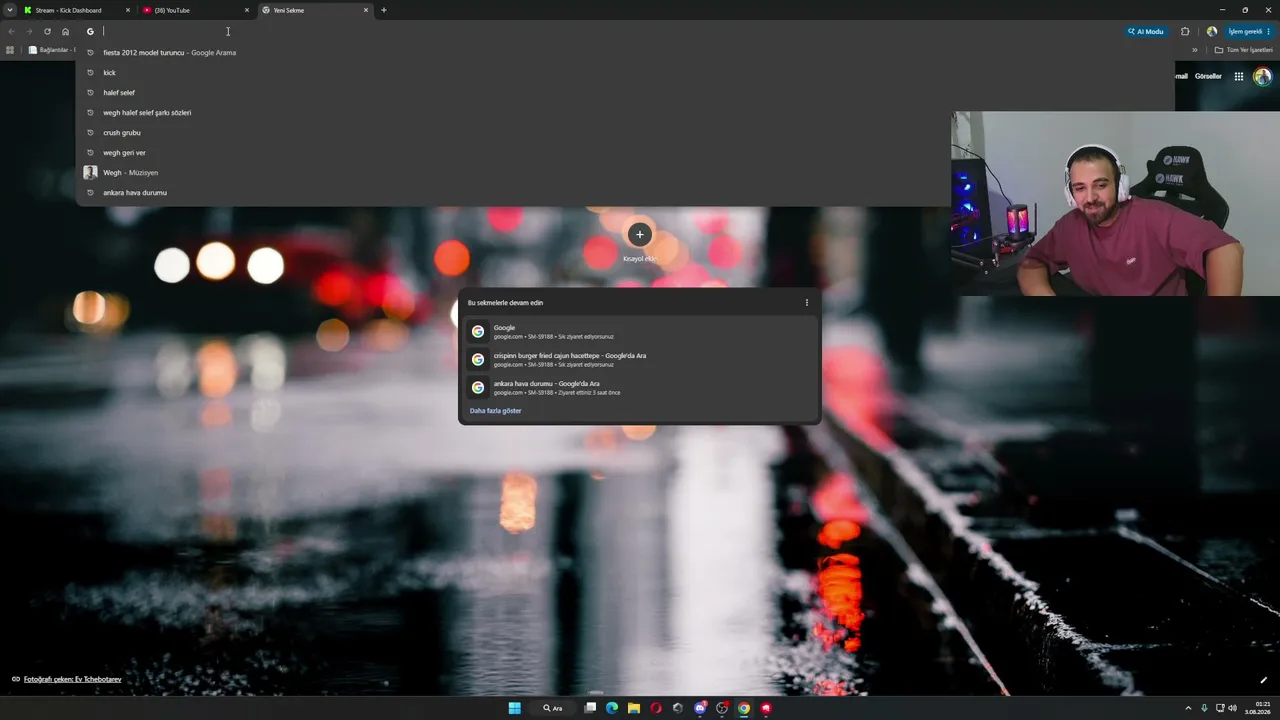
Task: Switch to Chrome in the taskbar
Action: pyautogui.click(x=744, y=708)
